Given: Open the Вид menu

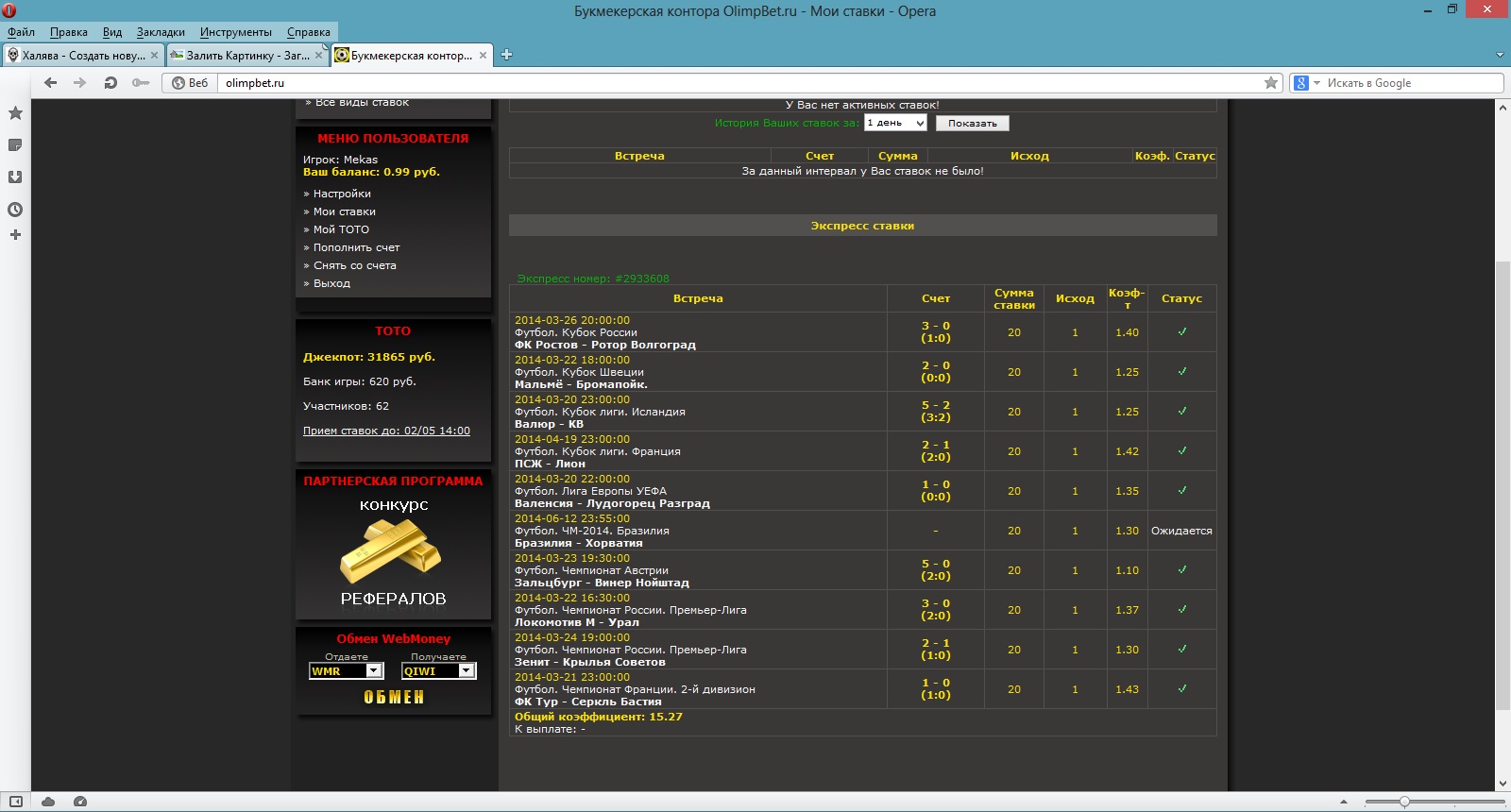Looking at the screenshot, I should click(112, 32).
